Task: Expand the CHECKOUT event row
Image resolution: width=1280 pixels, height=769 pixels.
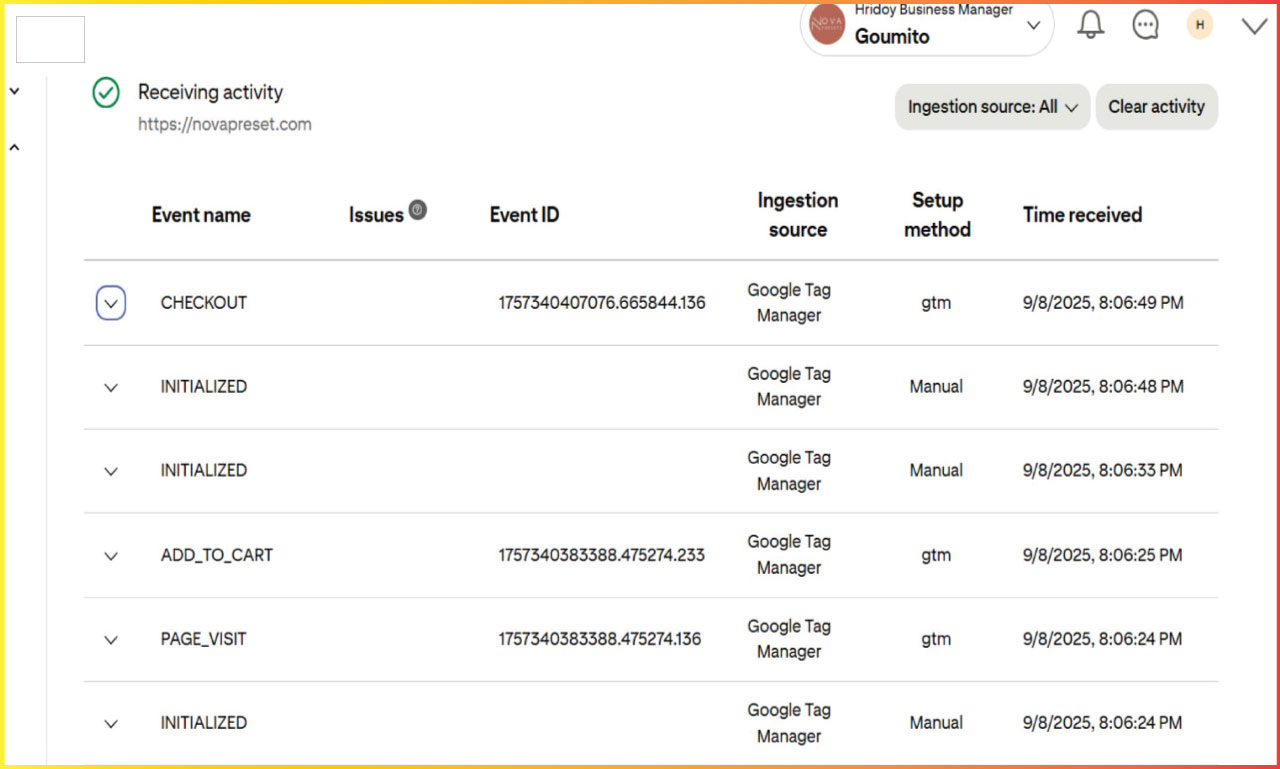Action: pos(110,302)
